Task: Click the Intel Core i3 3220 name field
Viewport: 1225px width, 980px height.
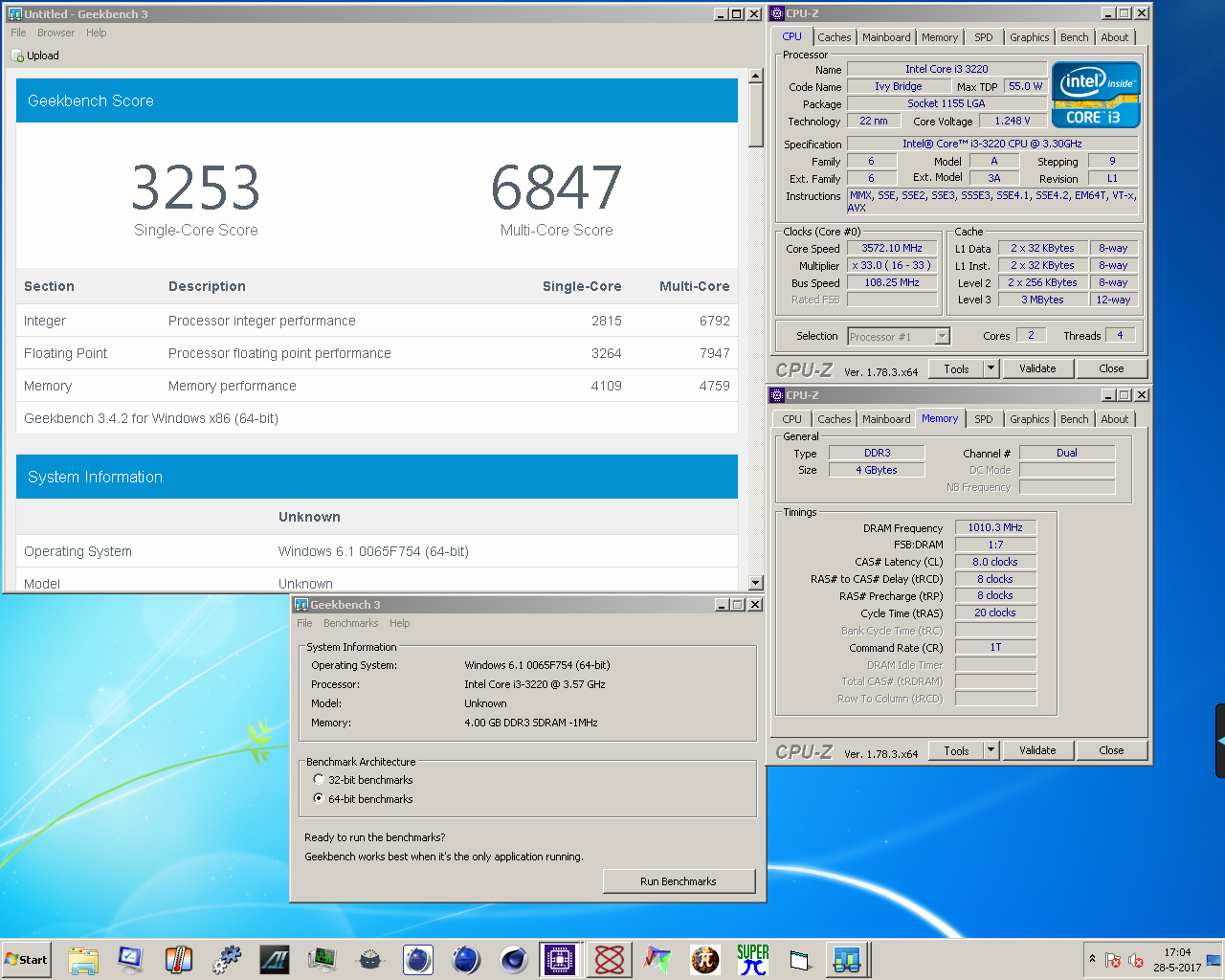Action: pyautogui.click(x=947, y=69)
